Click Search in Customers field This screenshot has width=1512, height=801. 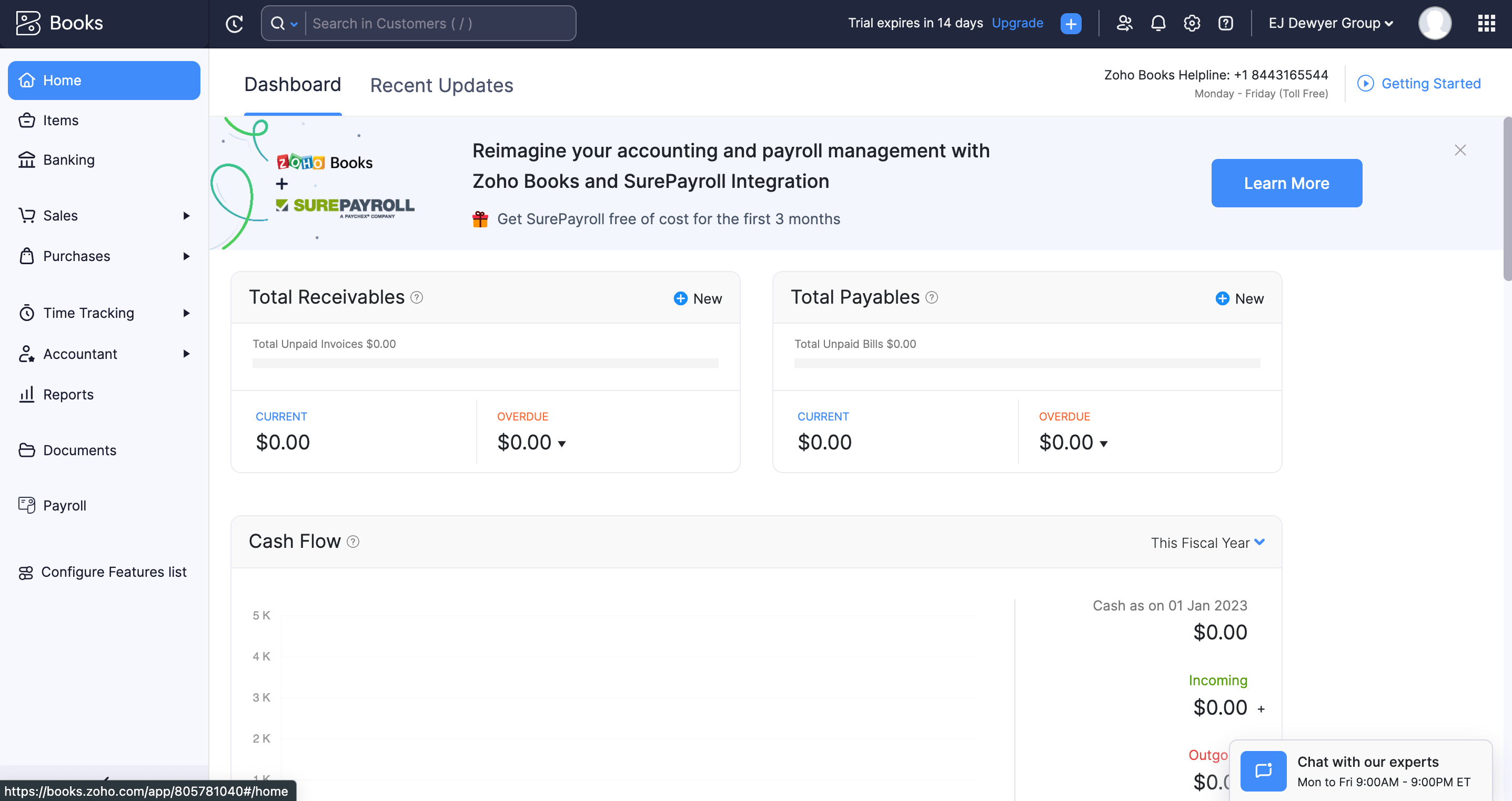click(440, 24)
